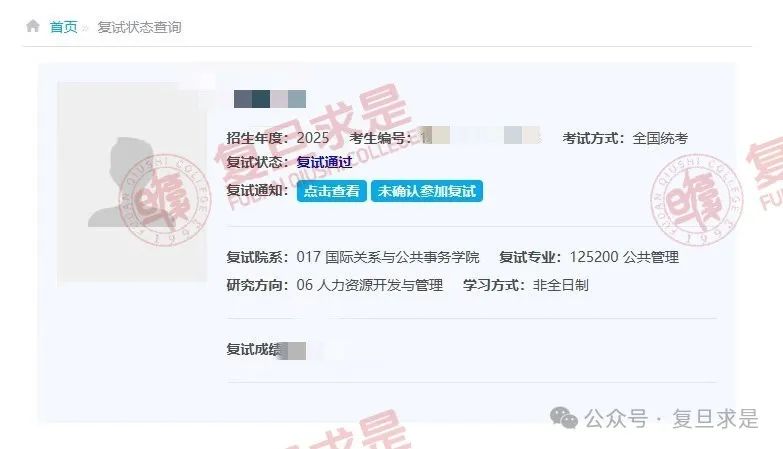783x449 pixels.
Task: Click the 全国统考 exam method text
Action: pos(660,138)
